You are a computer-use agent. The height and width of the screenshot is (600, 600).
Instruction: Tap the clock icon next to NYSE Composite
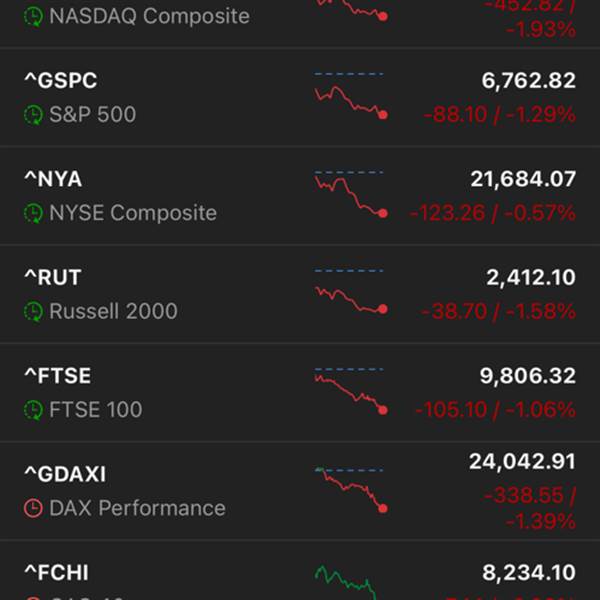(x=34, y=213)
